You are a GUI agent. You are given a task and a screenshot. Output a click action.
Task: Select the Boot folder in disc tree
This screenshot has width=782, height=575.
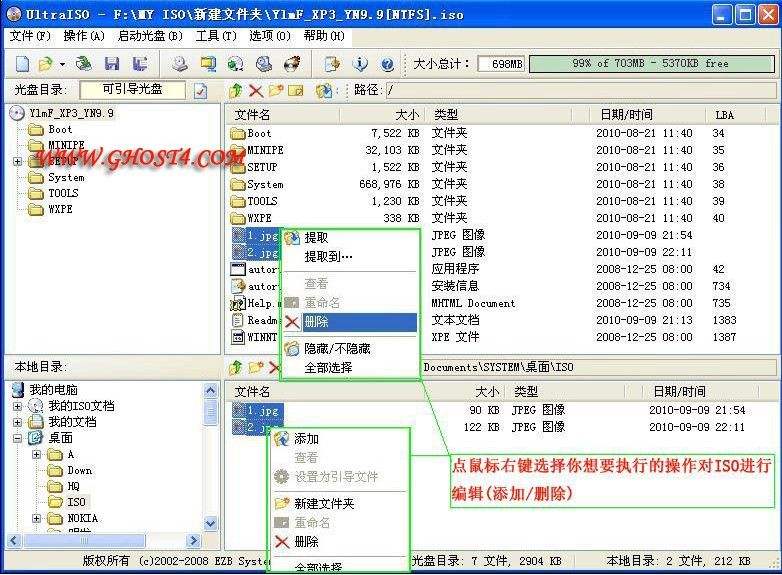point(60,129)
